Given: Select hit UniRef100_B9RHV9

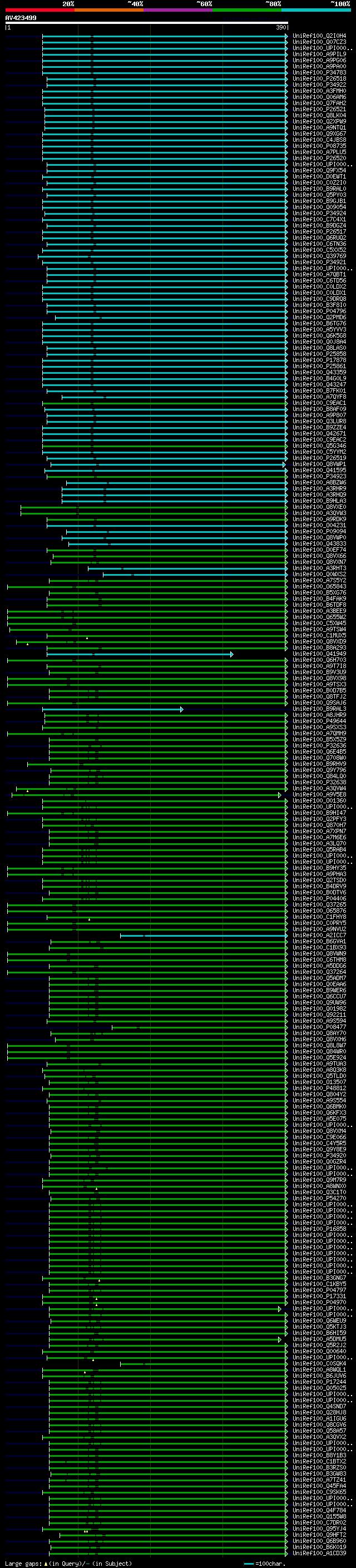Looking at the screenshot, I should click(x=319, y=764).
